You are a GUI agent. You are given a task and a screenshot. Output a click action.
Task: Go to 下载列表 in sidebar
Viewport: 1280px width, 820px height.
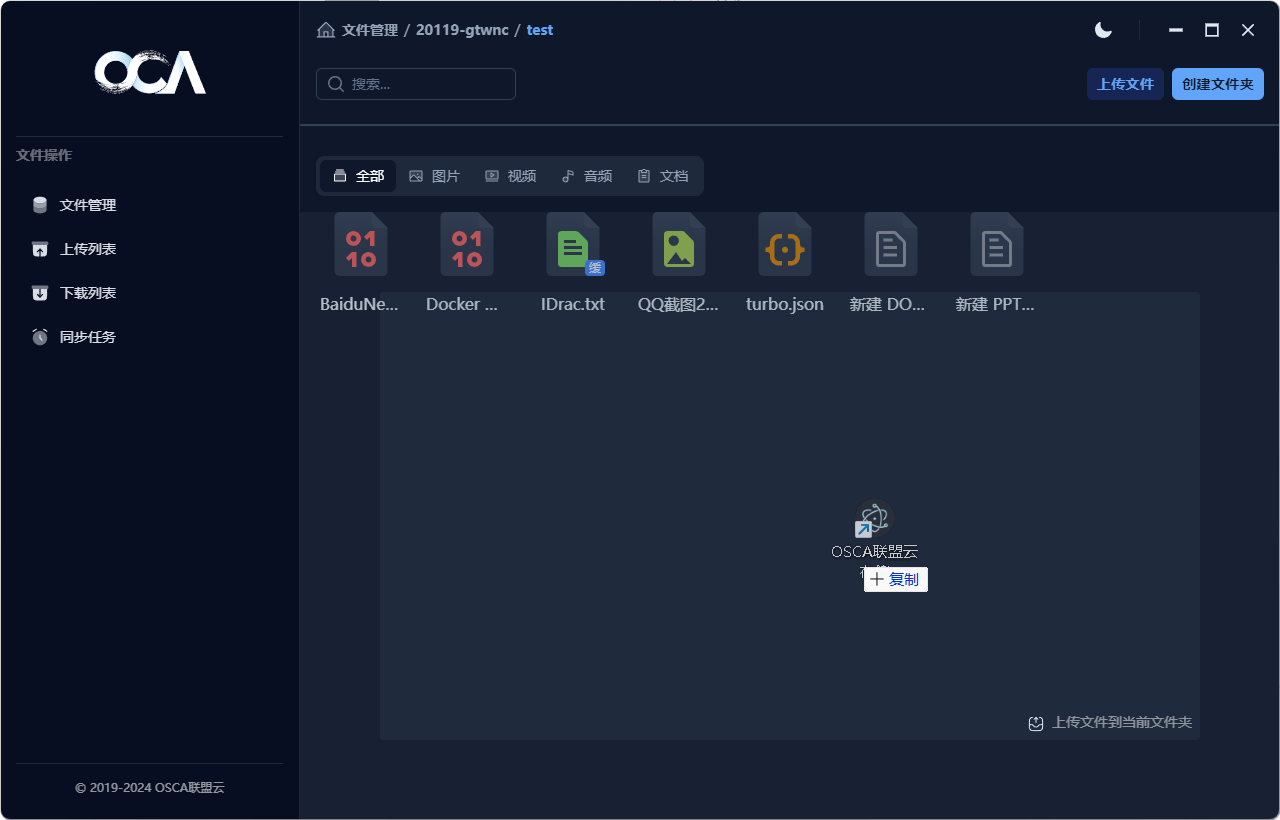coord(88,293)
